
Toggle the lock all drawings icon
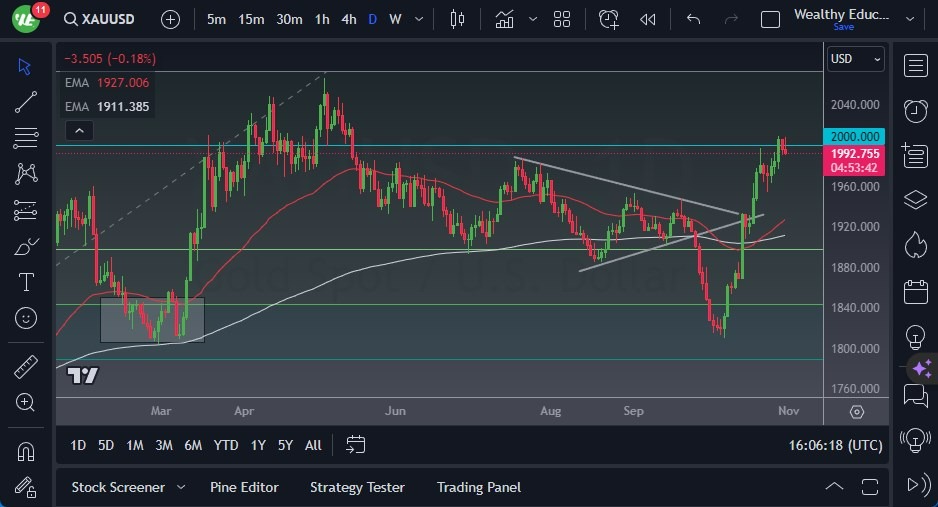26,486
